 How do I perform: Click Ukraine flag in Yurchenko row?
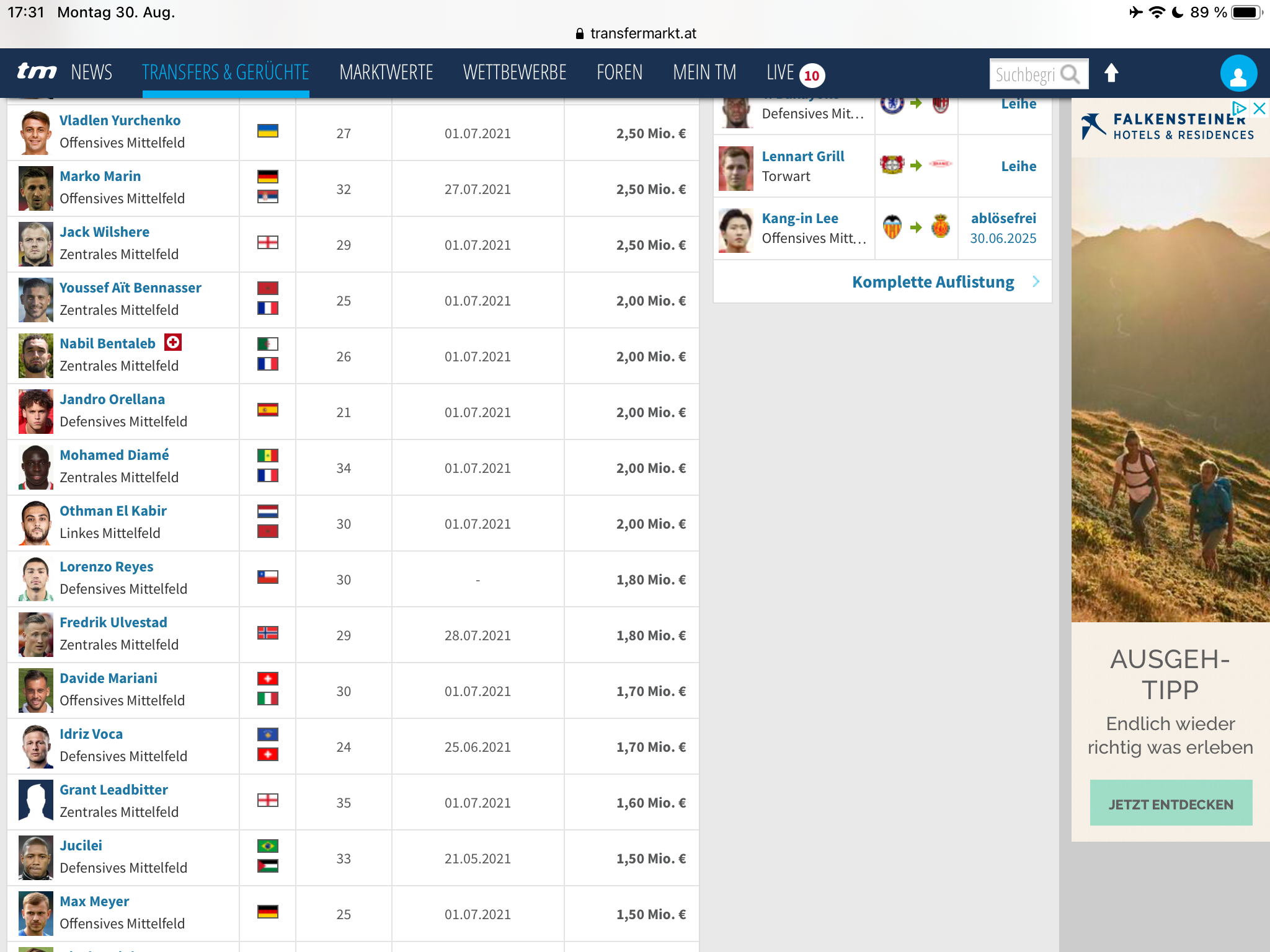(268, 131)
